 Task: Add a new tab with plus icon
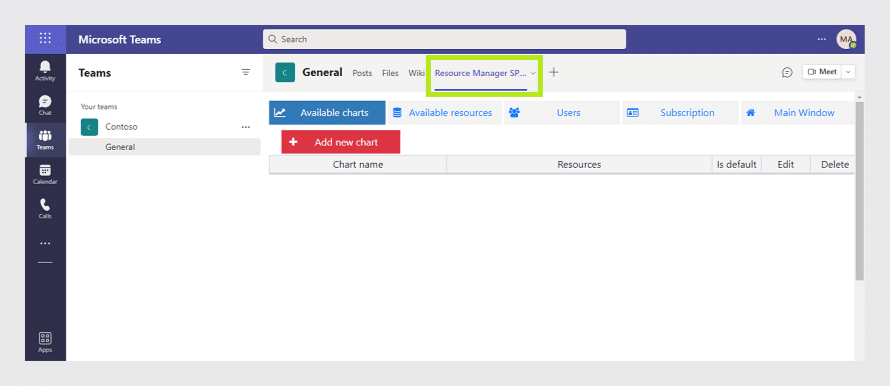pos(554,72)
